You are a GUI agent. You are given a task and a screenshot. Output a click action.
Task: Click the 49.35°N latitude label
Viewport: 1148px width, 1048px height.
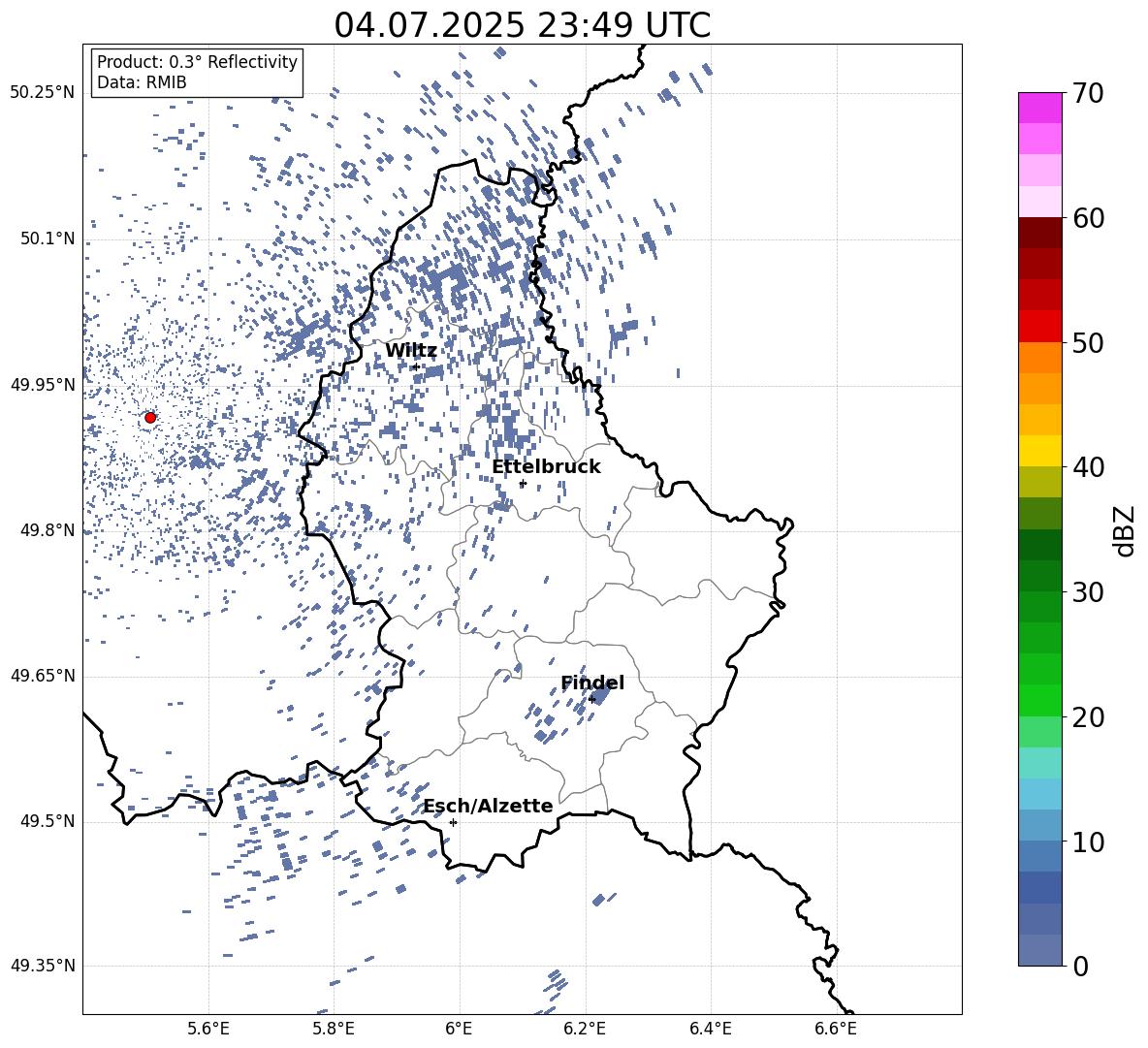[x=43, y=966]
